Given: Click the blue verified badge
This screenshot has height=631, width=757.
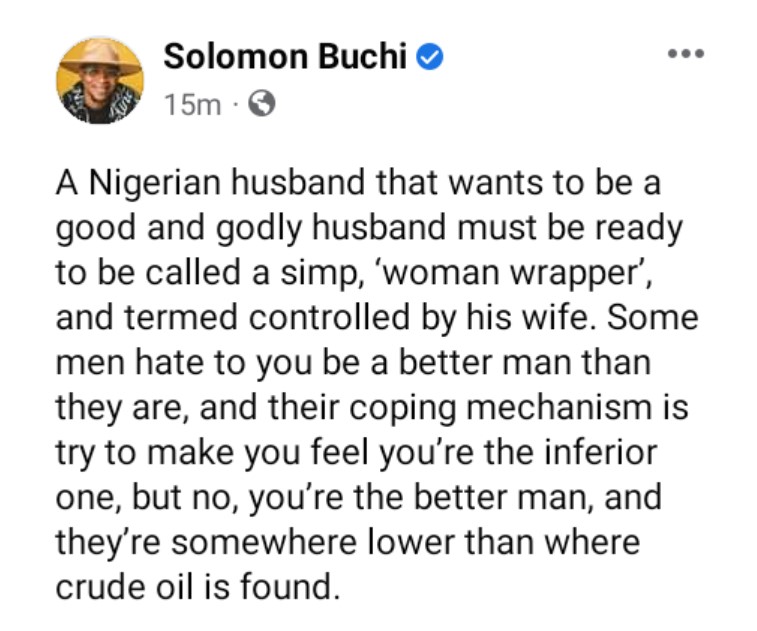Looking at the screenshot, I should click(429, 58).
